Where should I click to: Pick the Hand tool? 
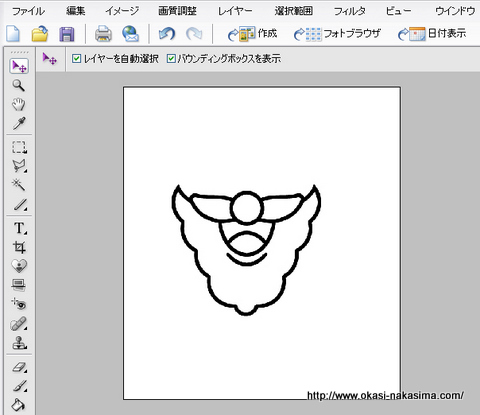[19, 104]
